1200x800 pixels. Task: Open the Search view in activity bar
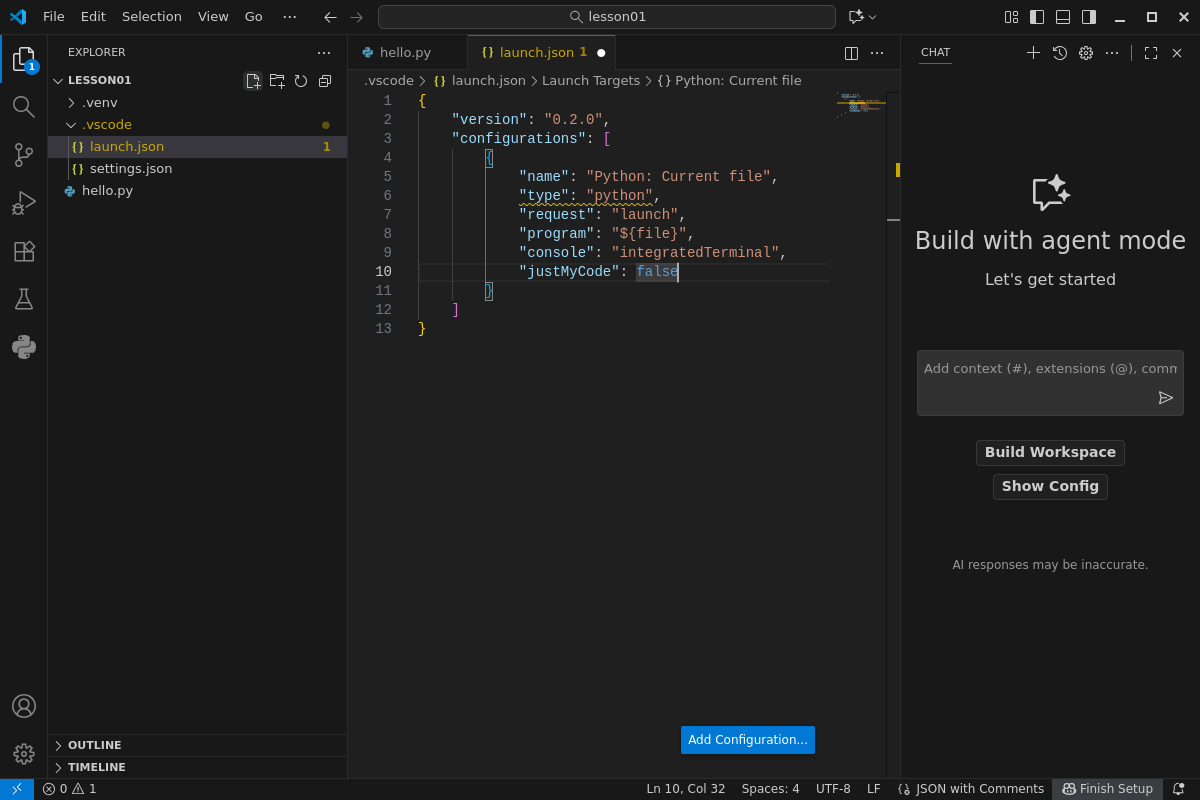[23, 106]
